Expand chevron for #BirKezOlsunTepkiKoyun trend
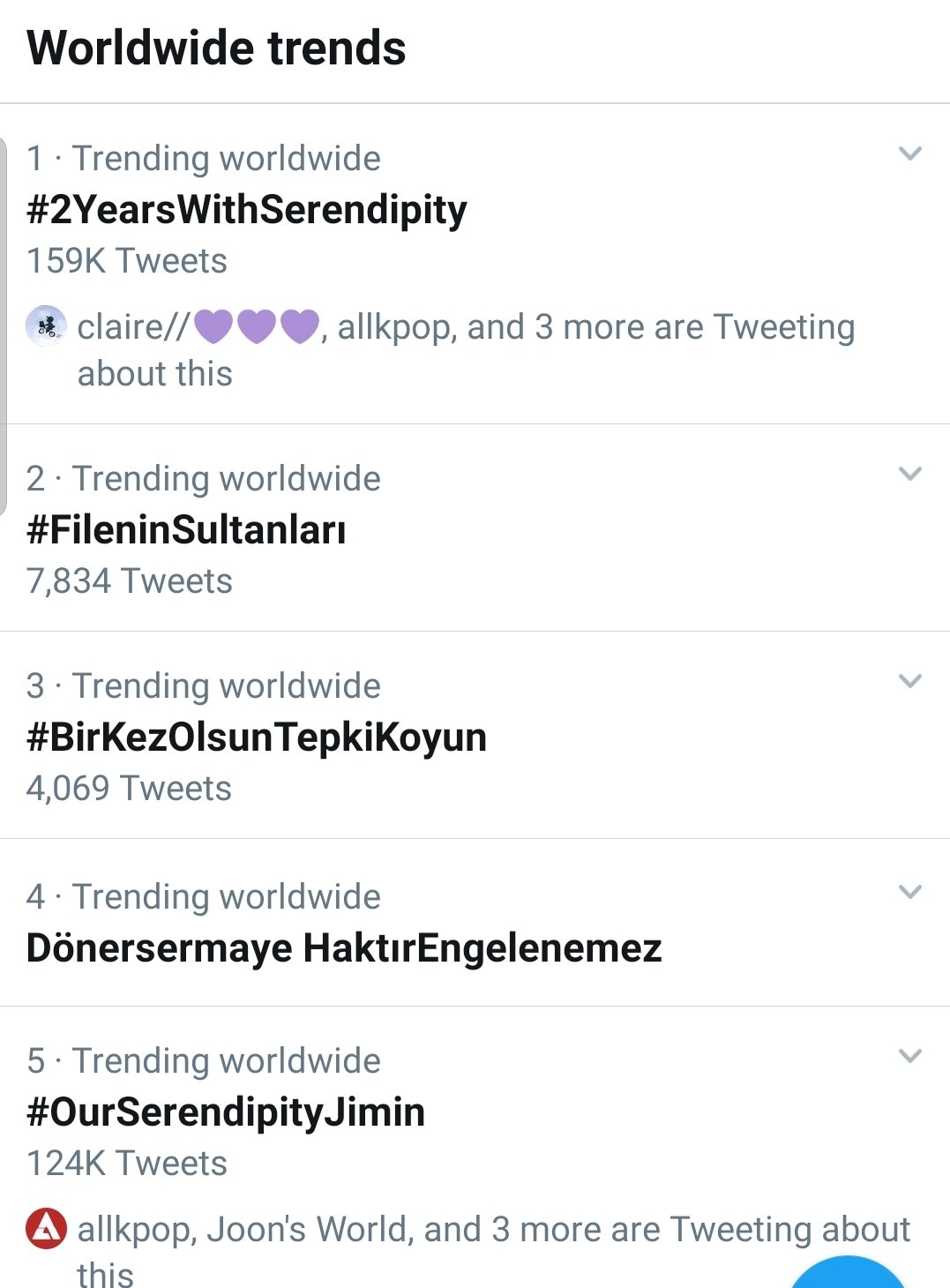950x1288 pixels. pos(909,681)
